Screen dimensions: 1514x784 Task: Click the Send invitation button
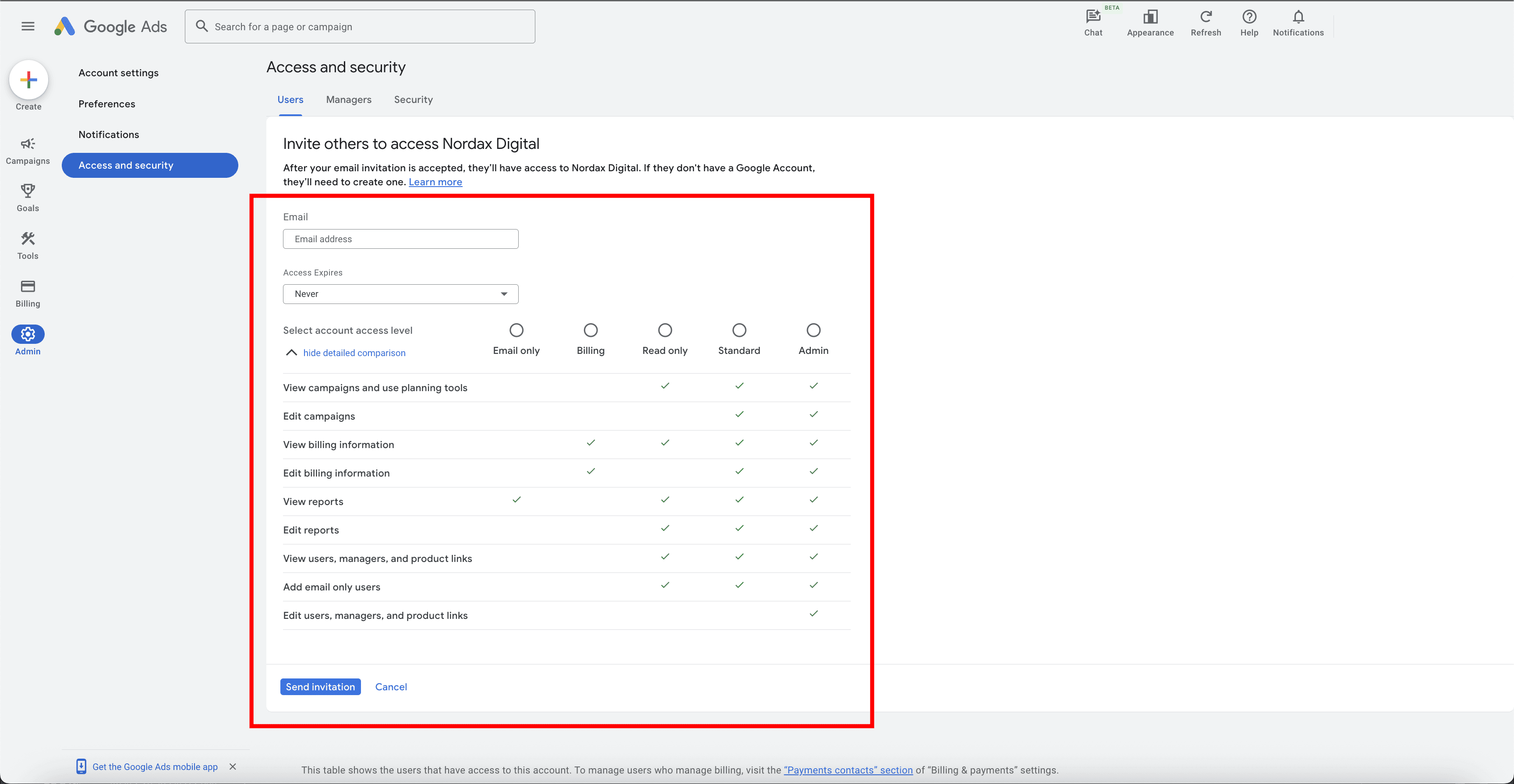click(320, 687)
